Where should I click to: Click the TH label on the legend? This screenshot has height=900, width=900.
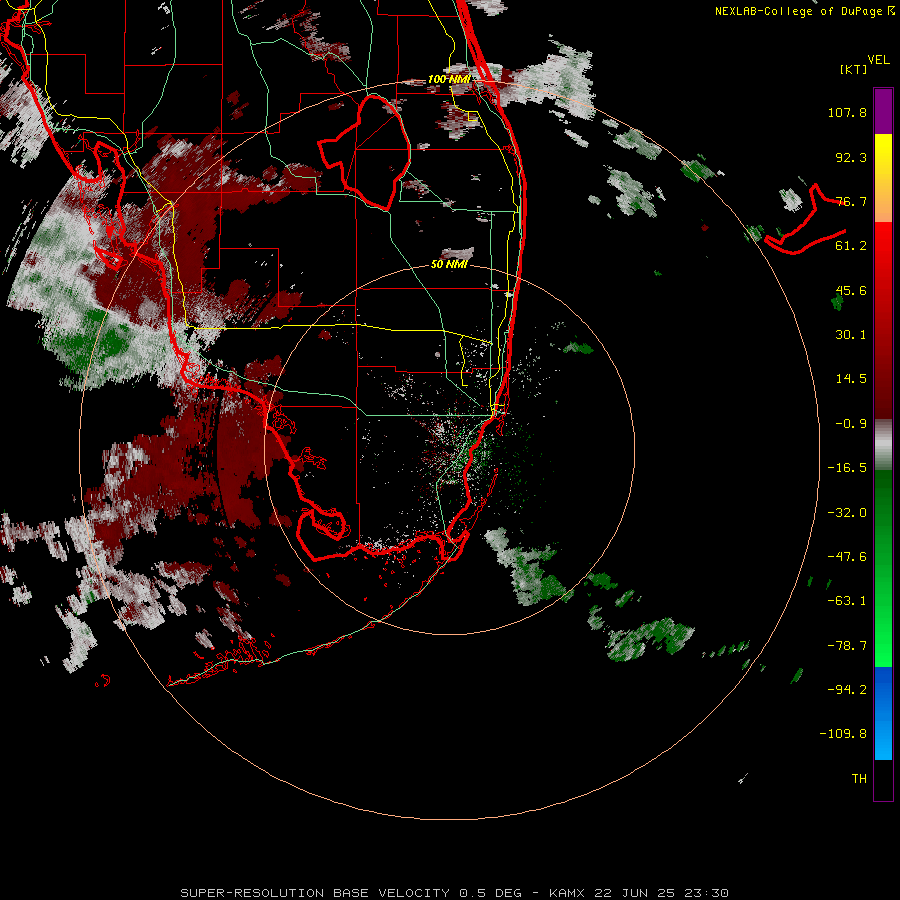pyautogui.click(x=859, y=779)
